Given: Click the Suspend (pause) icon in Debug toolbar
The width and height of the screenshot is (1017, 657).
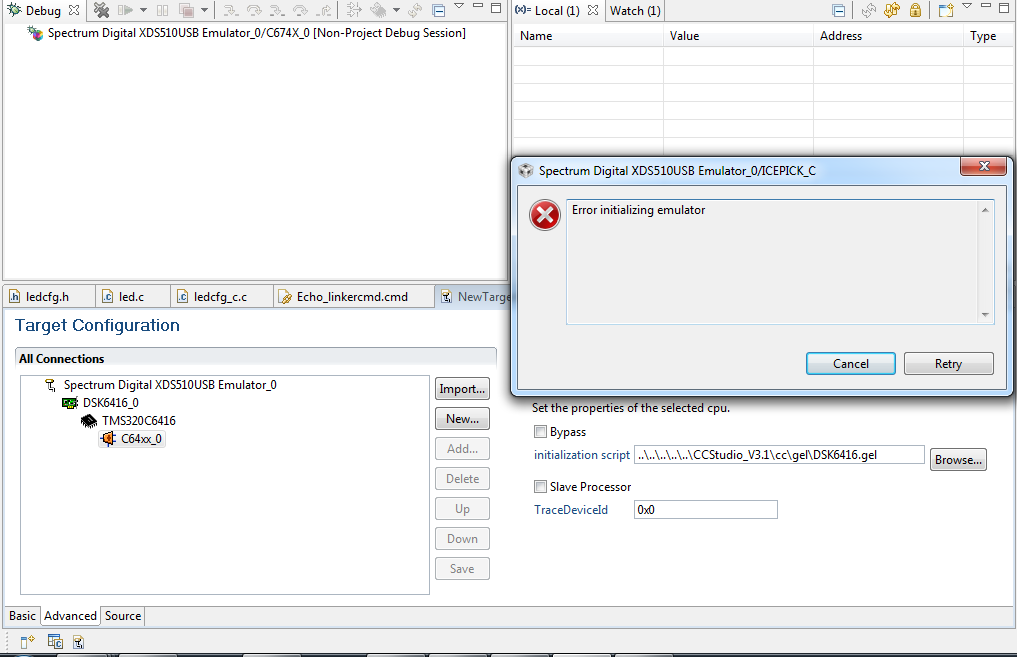Looking at the screenshot, I should [x=162, y=10].
